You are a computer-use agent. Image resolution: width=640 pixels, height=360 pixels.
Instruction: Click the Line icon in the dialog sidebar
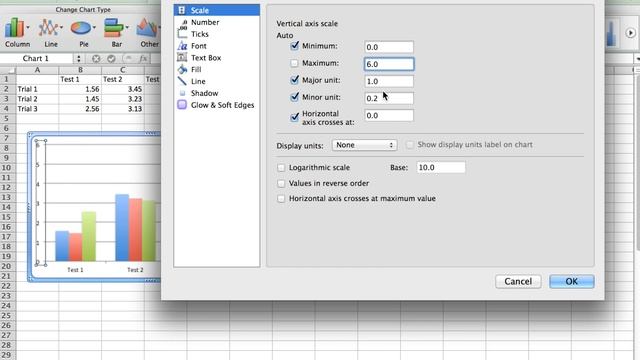coord(182,81)
